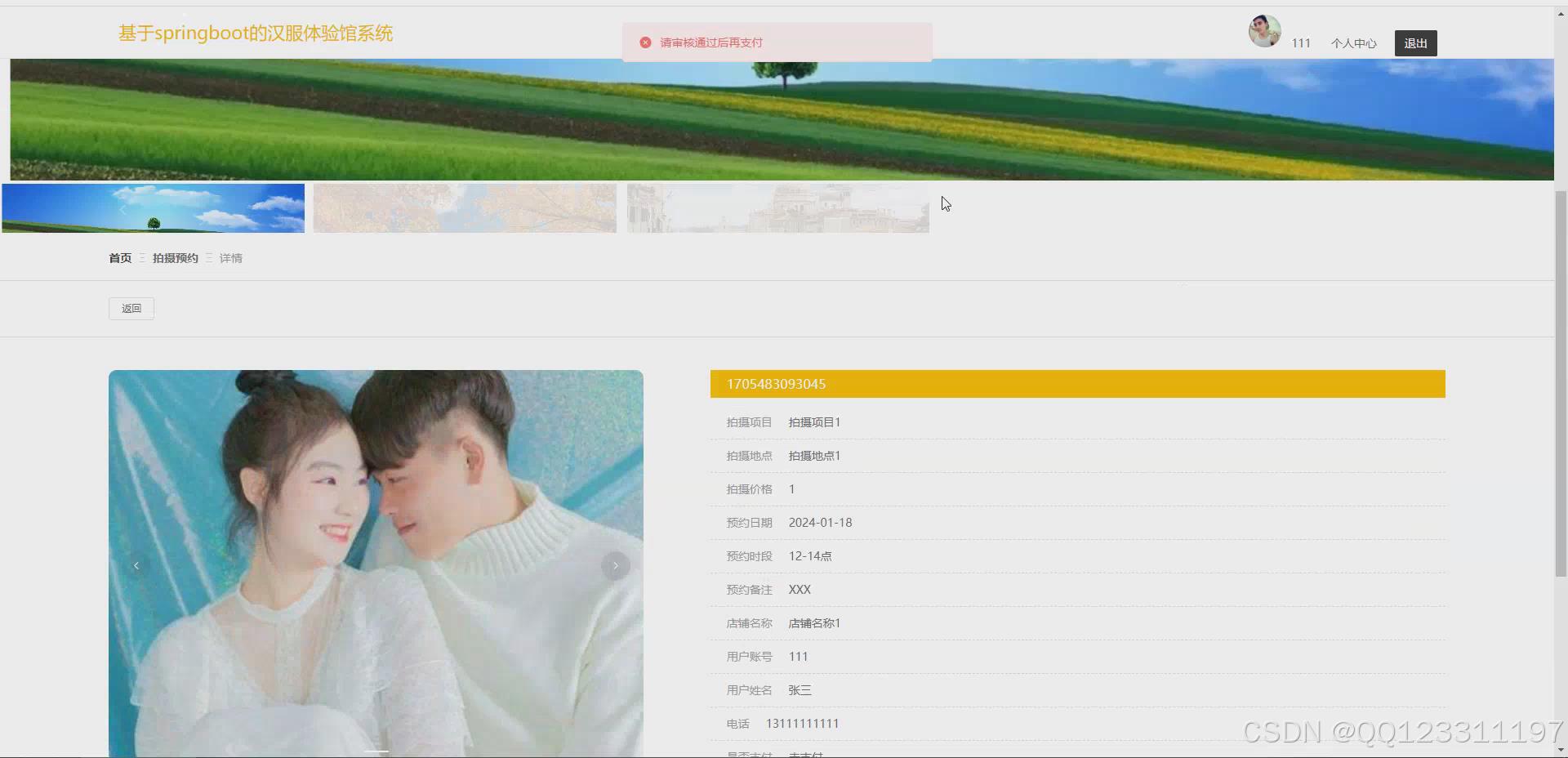Click the user avatar picture

pos(1263,31)
